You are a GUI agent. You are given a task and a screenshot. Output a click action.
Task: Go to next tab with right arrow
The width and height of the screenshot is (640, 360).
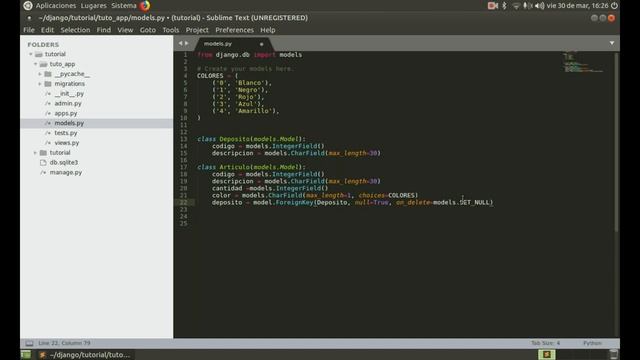(x=187, y=43)
